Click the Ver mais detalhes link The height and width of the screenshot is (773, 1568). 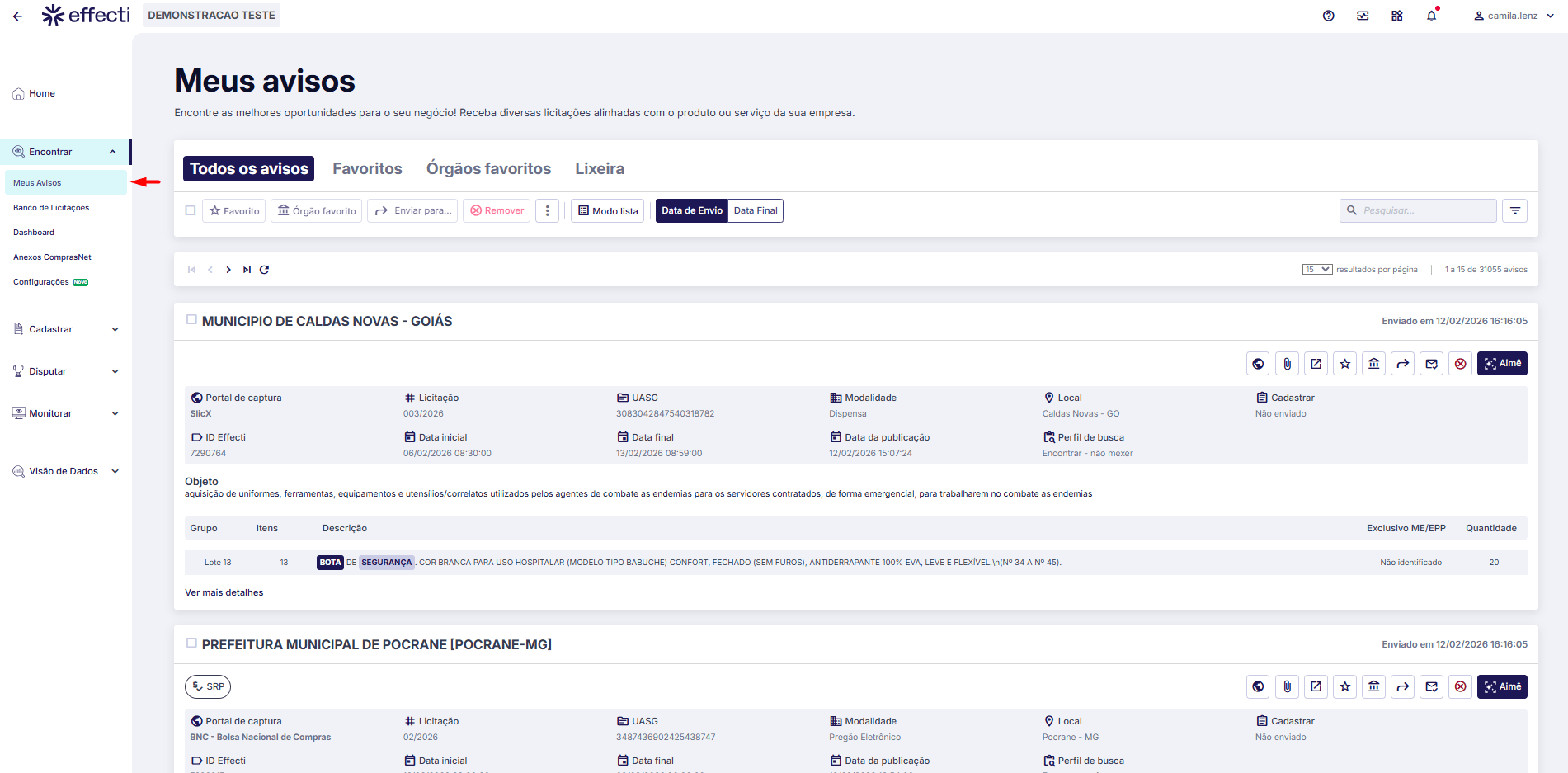coord(224,592)
